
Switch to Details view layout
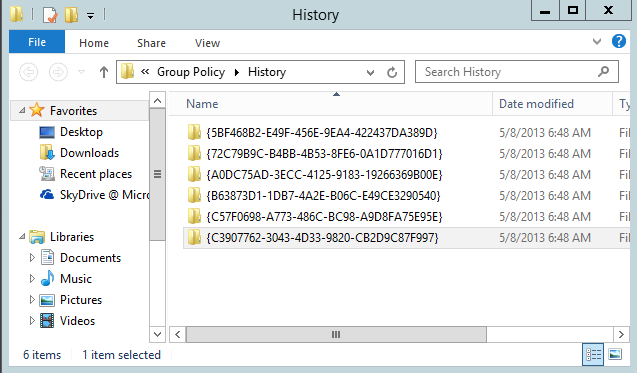click(593, 355)
